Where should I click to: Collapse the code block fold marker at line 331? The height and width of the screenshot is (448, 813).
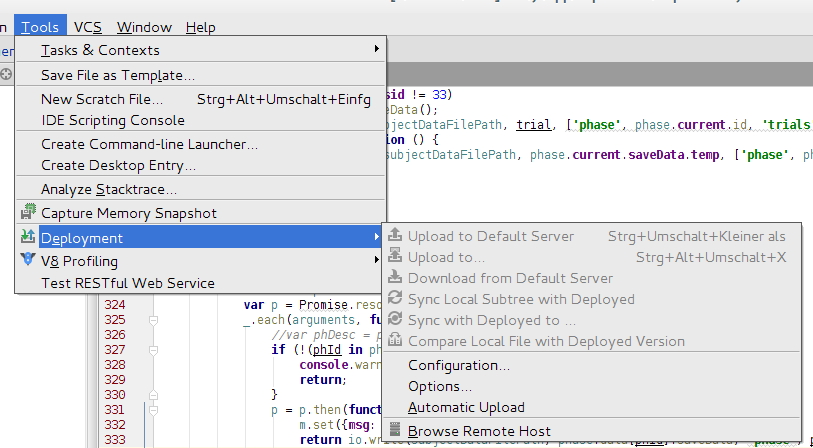[x=153, y=410]
